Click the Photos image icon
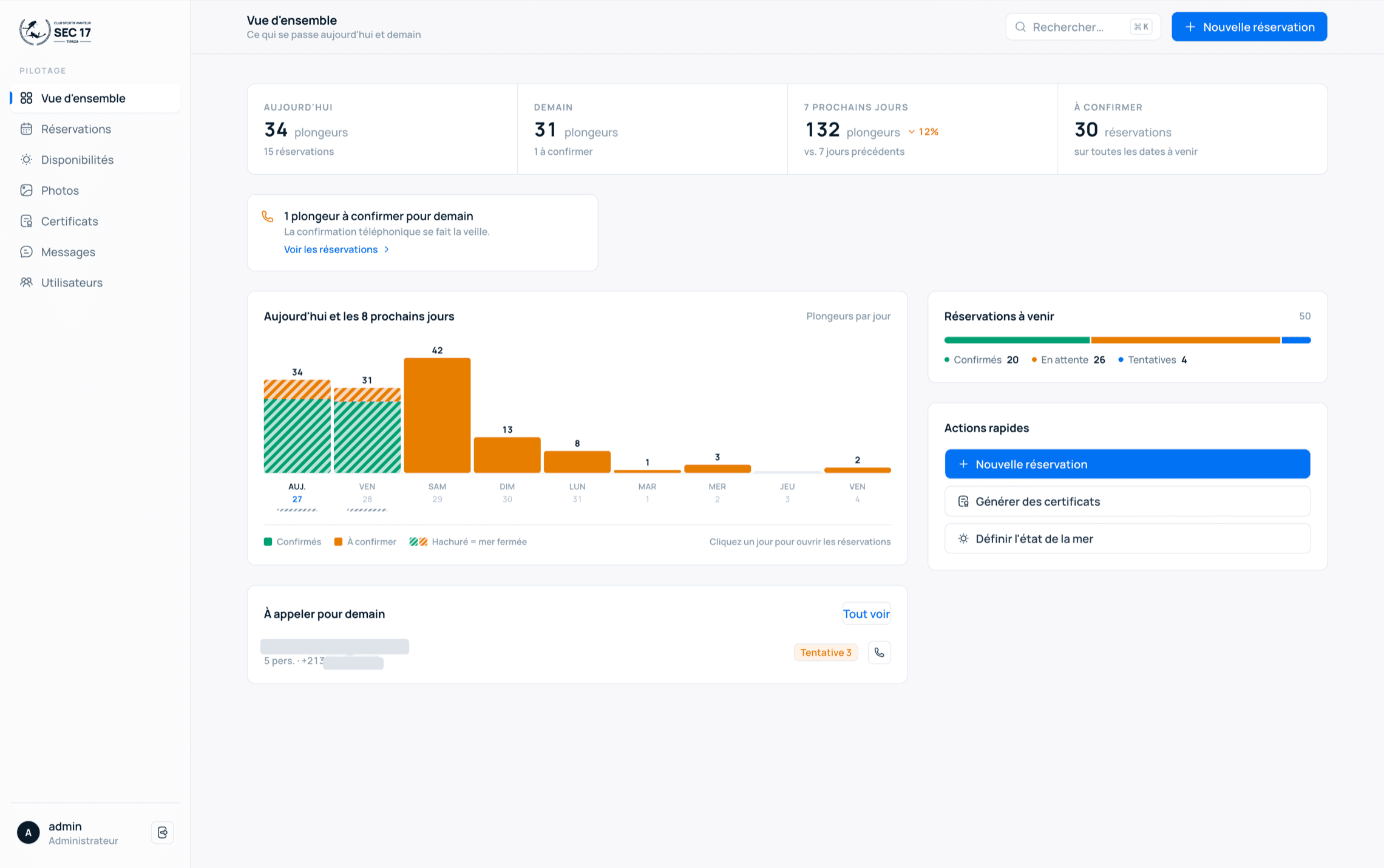 26,191
